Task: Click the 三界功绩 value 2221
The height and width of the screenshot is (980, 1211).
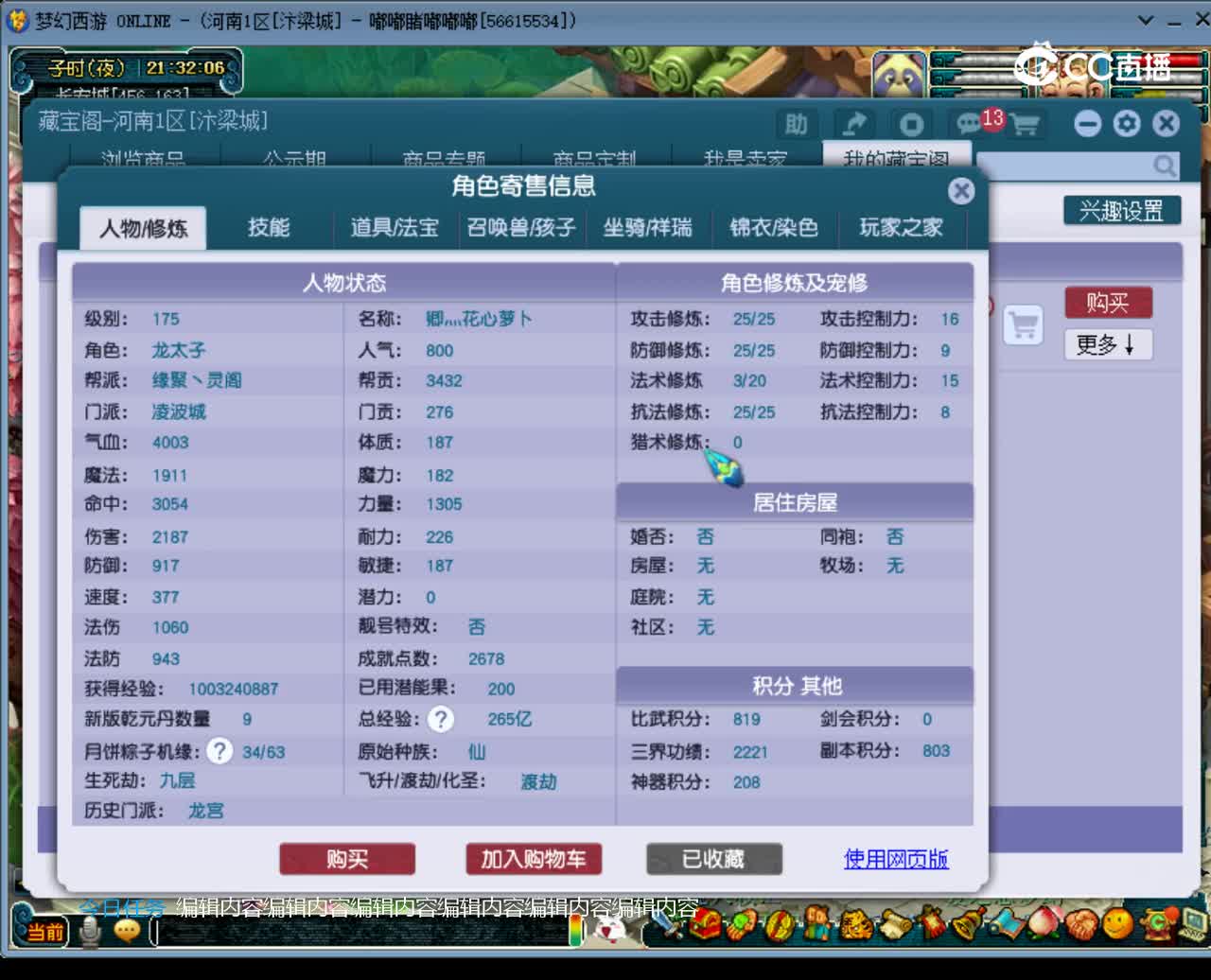Action: pos(750,752)
